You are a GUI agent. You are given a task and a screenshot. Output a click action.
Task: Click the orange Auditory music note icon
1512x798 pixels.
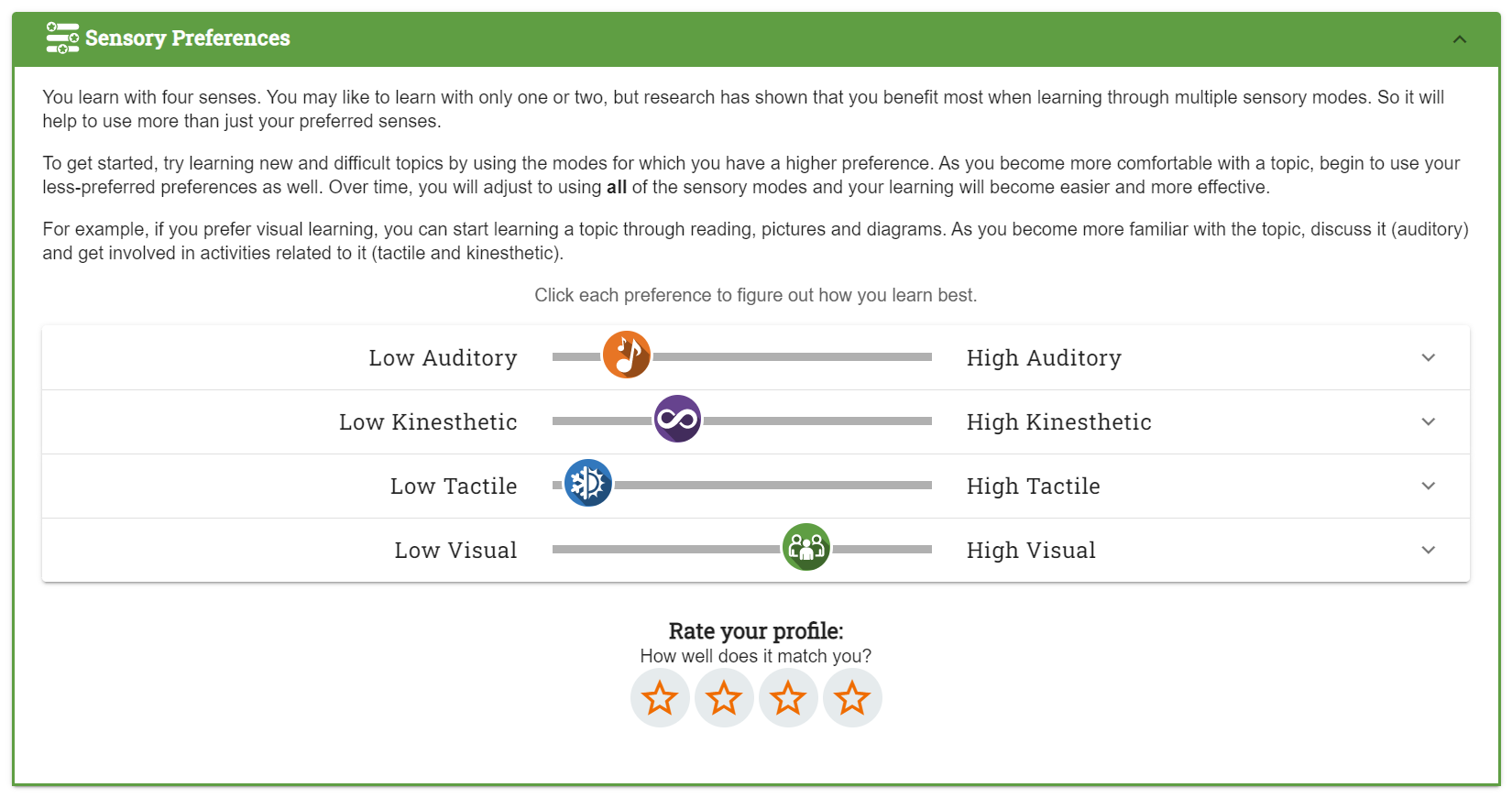627,355
